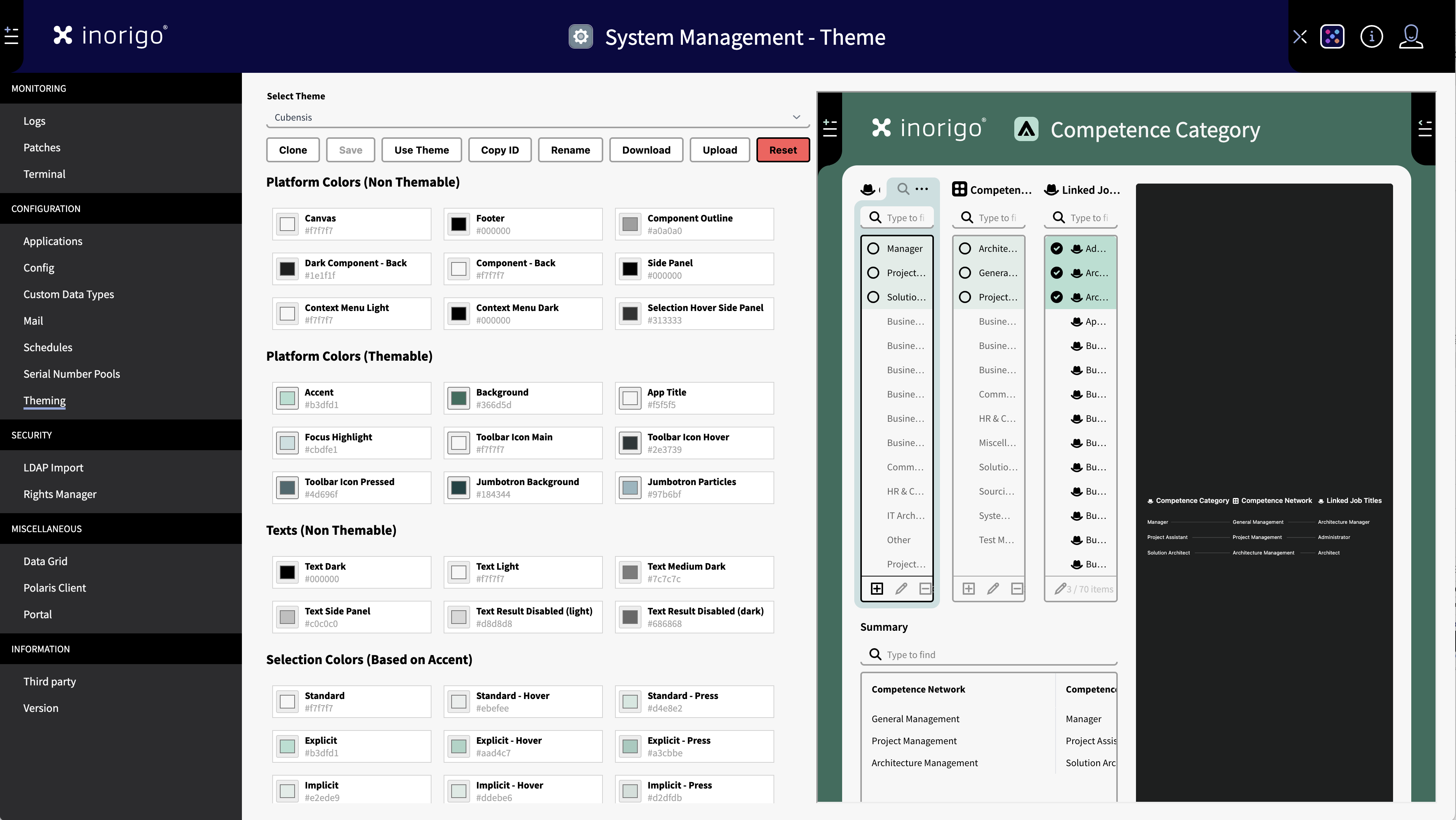Open the Applications configuration page
Screen dimensions: 1456x820
pos(53,241)
